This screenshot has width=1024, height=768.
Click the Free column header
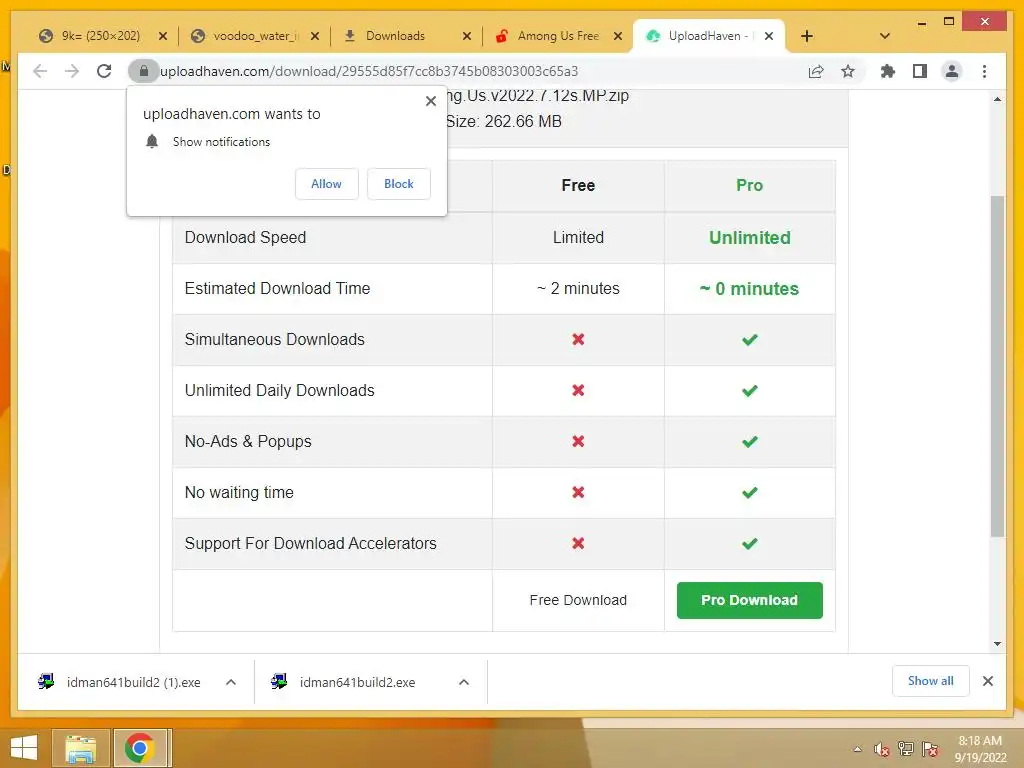click(x=578, y=185)
